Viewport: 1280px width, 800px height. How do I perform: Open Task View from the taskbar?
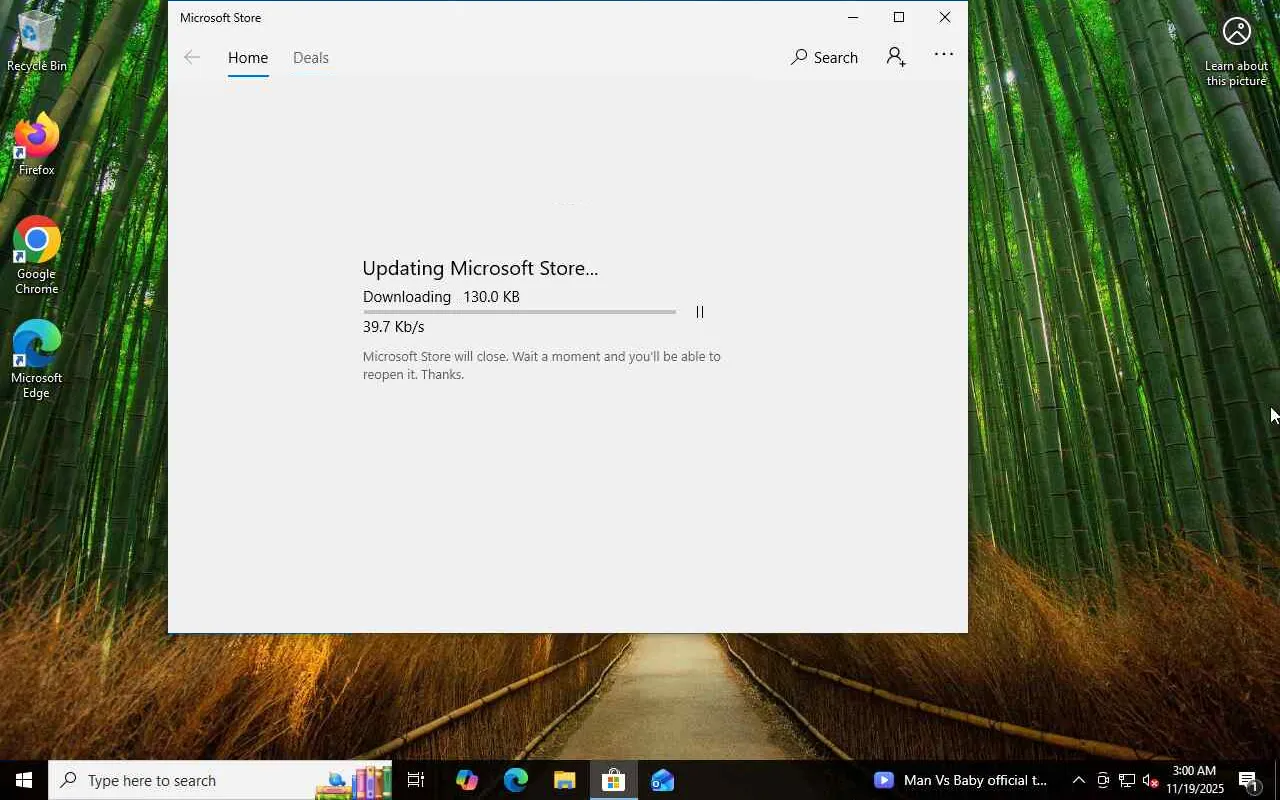tap(416, 780)
